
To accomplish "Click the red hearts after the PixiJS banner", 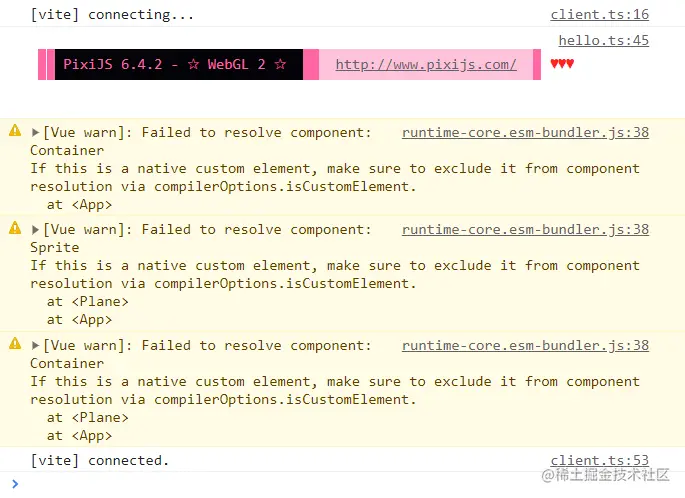I will click(x=562, y=64).
